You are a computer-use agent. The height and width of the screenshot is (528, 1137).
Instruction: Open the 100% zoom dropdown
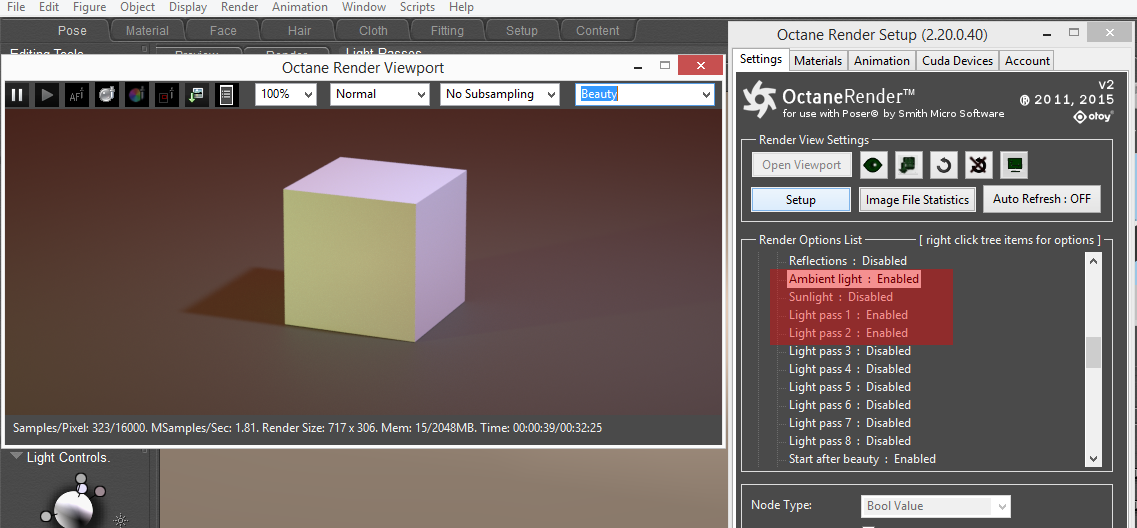click(286, 94)
